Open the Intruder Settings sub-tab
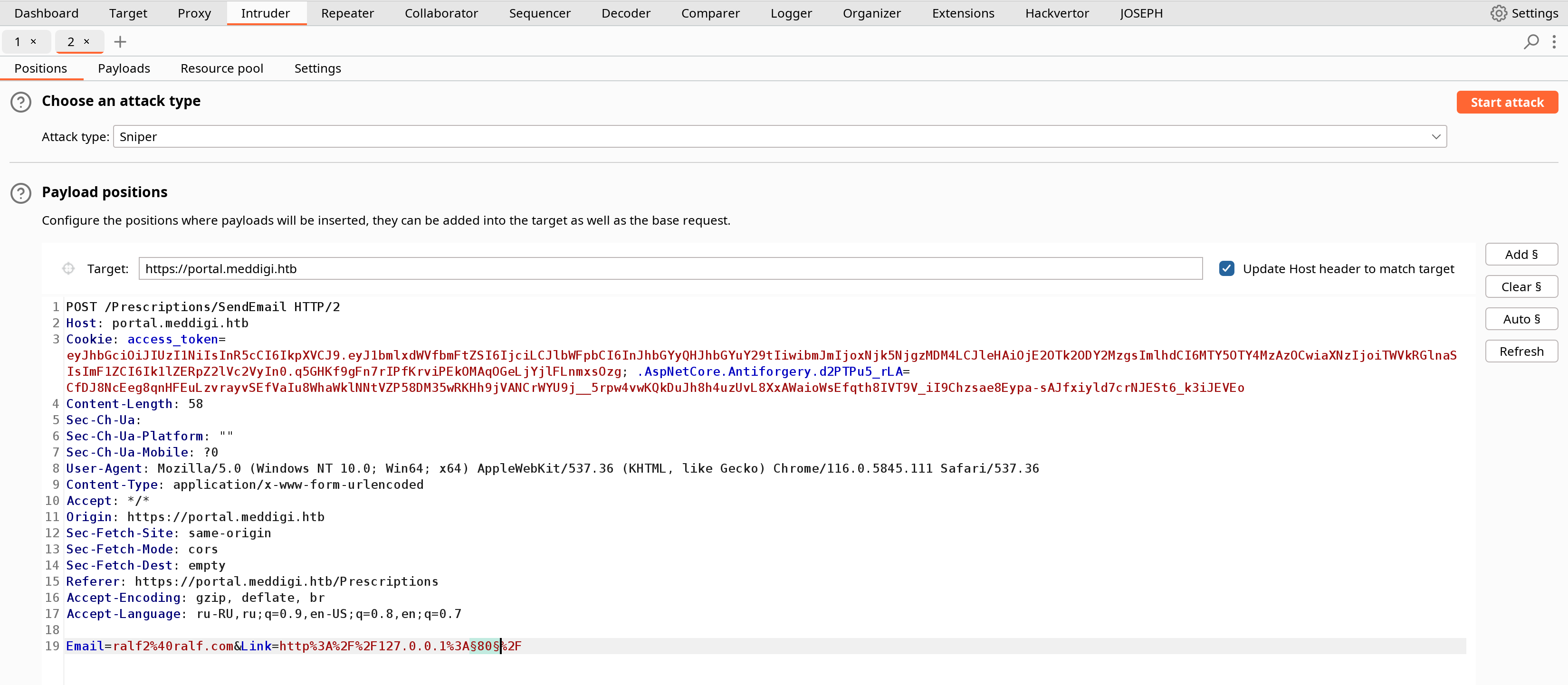 tap(317, 68)
